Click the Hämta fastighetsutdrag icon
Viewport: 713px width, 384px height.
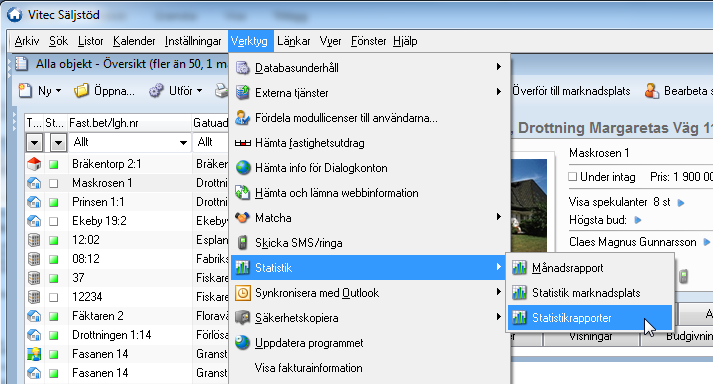(x=242, y=143)
